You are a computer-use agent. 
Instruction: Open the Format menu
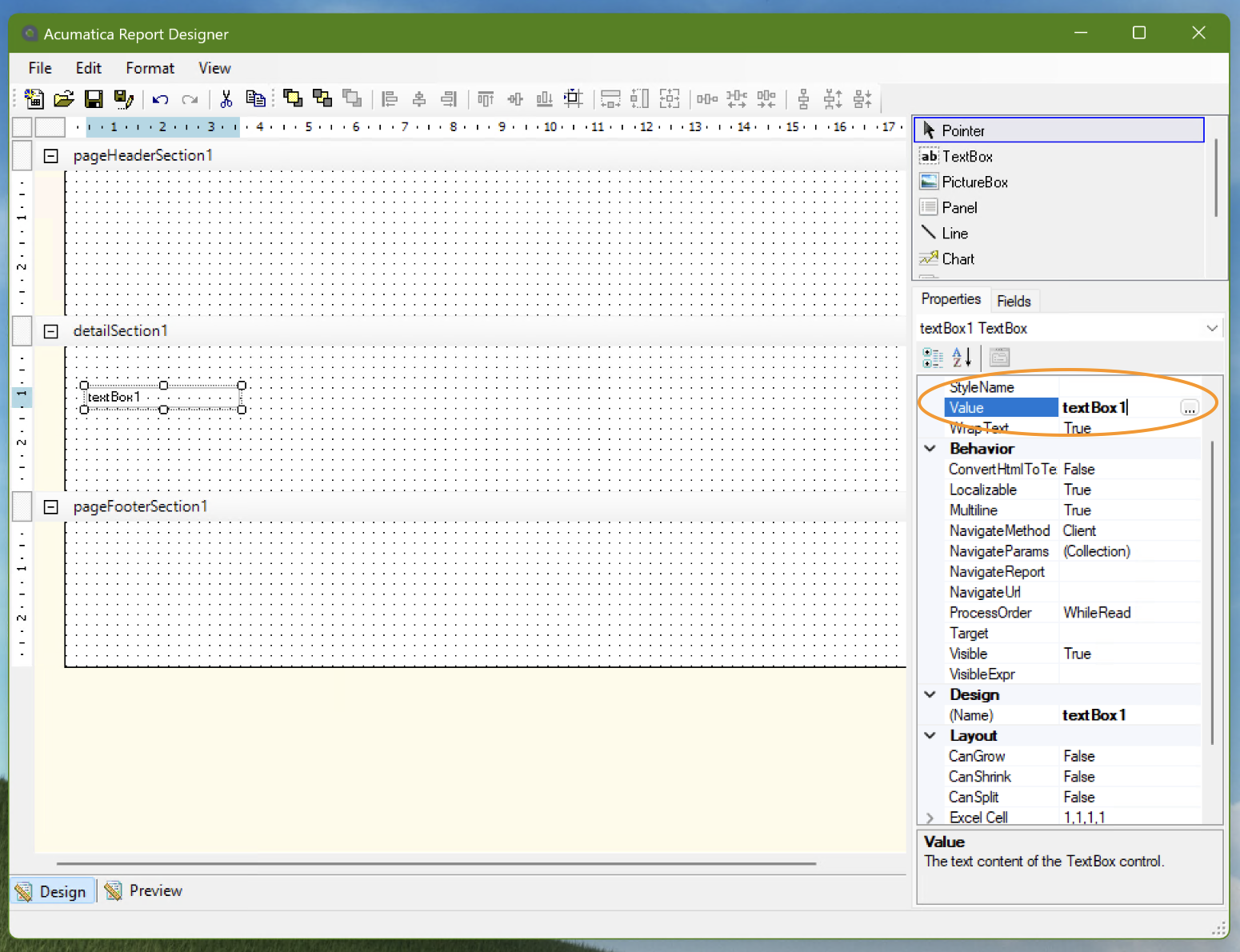pos(150,68)
